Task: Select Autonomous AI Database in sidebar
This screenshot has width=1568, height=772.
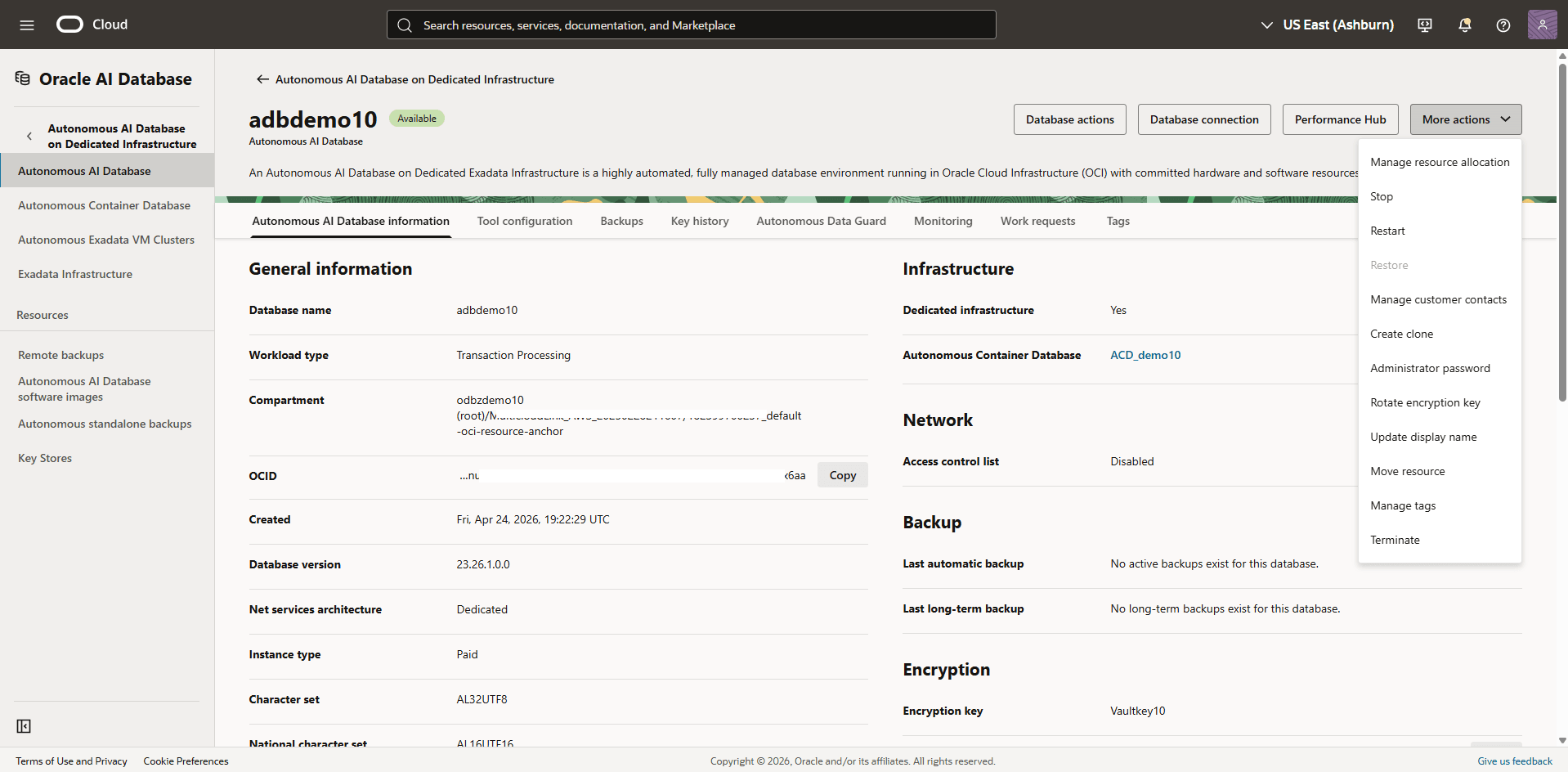Action: click(107, 171)
